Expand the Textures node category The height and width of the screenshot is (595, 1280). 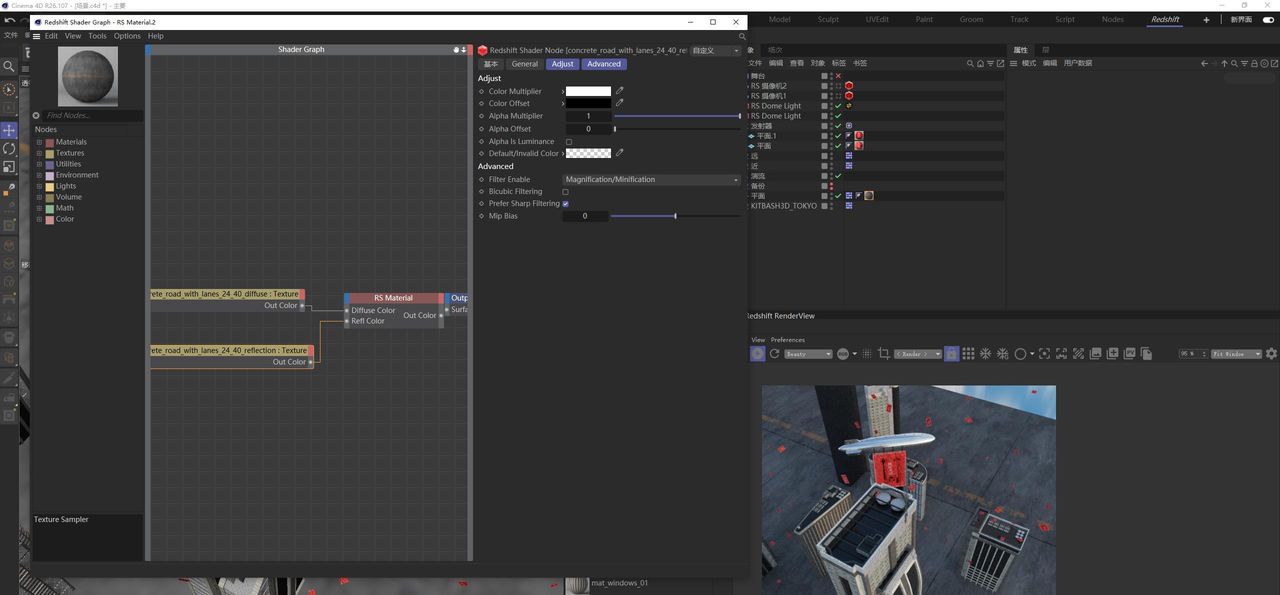[40, 153]
